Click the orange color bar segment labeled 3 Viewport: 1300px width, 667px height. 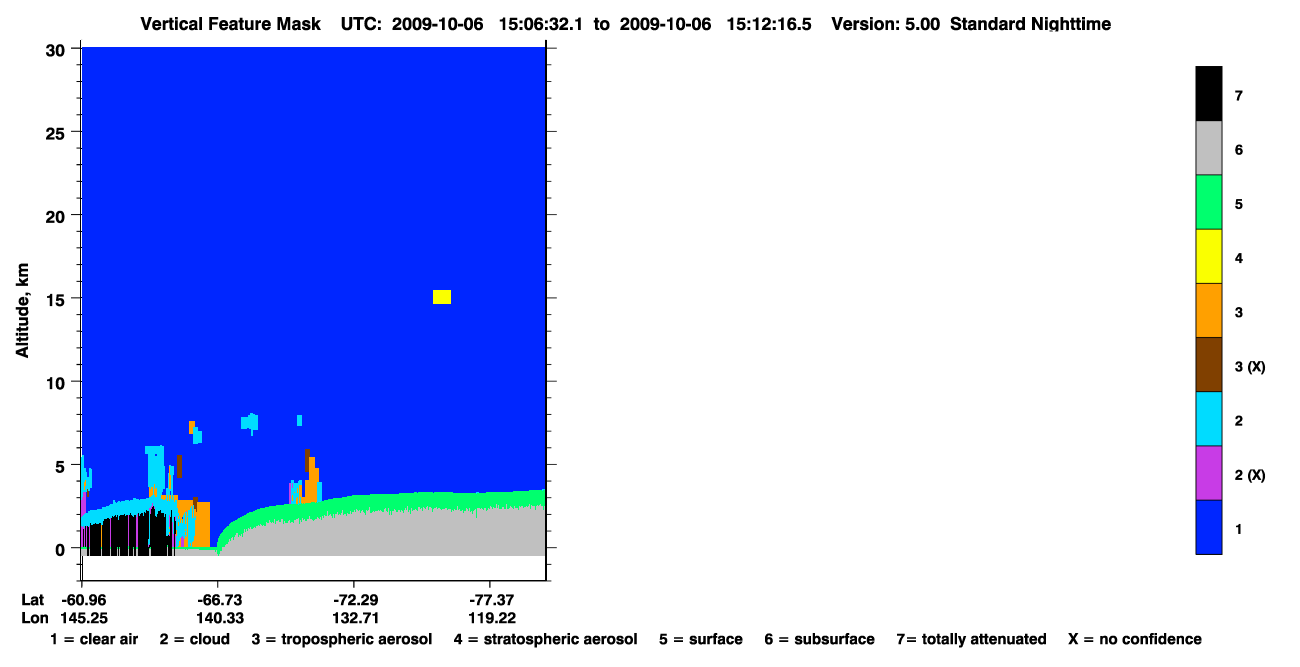click(1208, 310)
